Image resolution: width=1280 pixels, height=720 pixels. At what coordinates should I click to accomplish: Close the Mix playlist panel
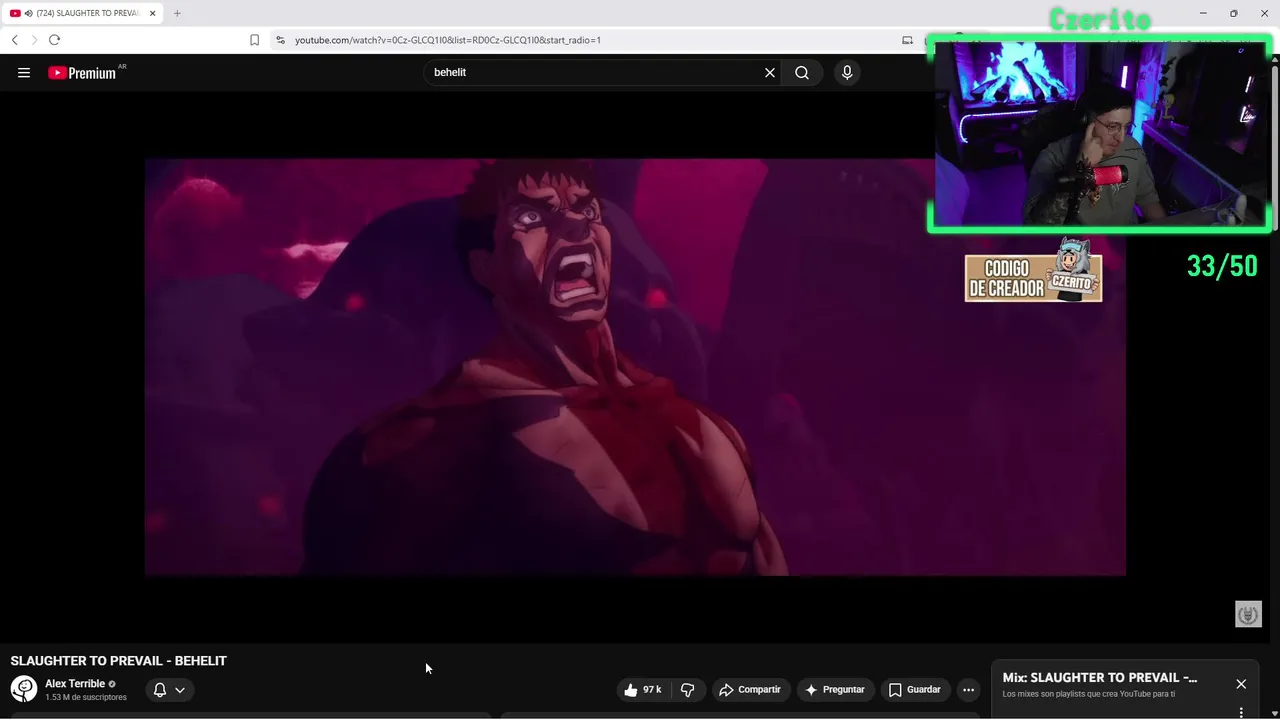tap(1241, 684)
